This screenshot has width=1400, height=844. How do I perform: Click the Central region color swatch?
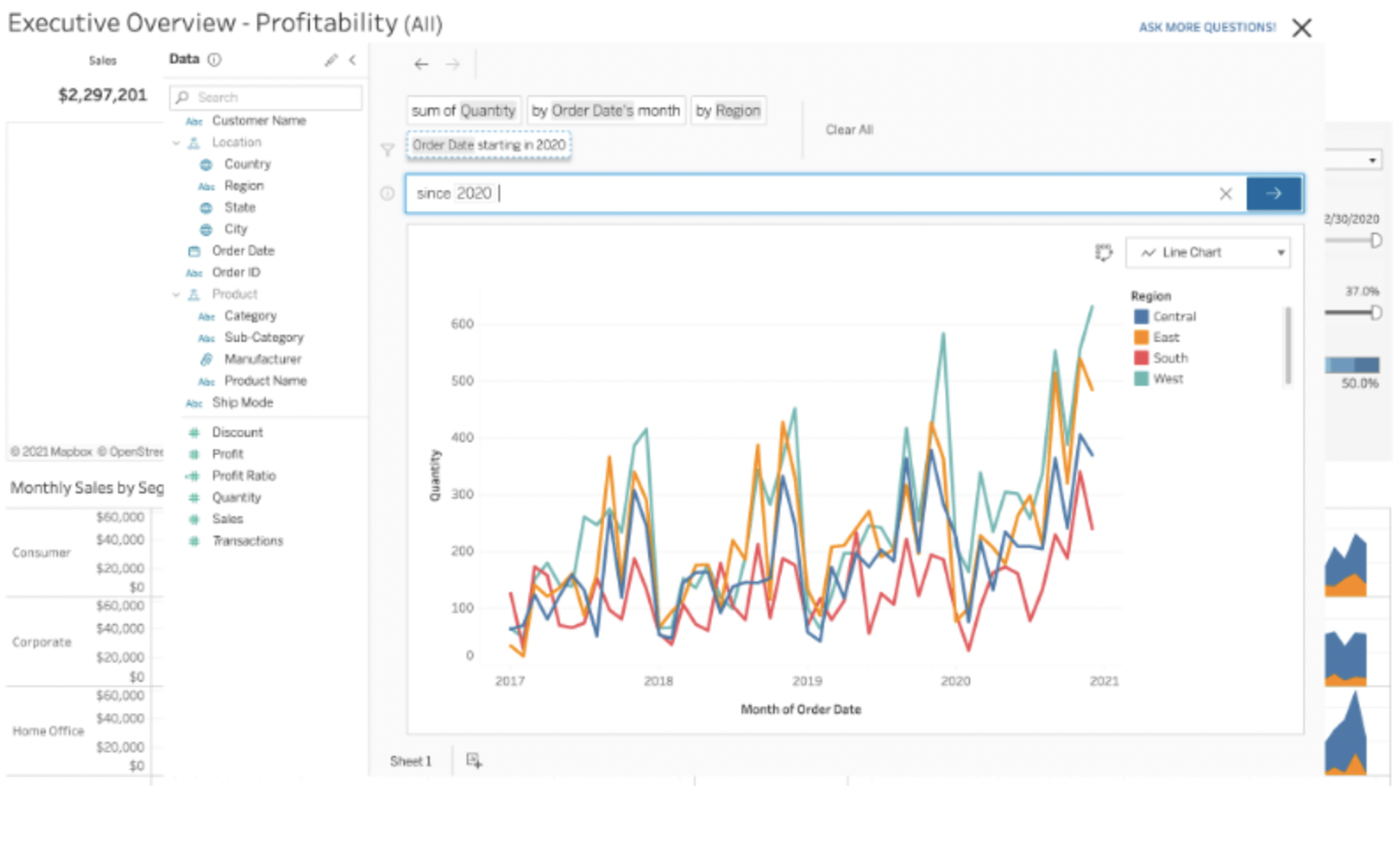tap(1141, 316)
